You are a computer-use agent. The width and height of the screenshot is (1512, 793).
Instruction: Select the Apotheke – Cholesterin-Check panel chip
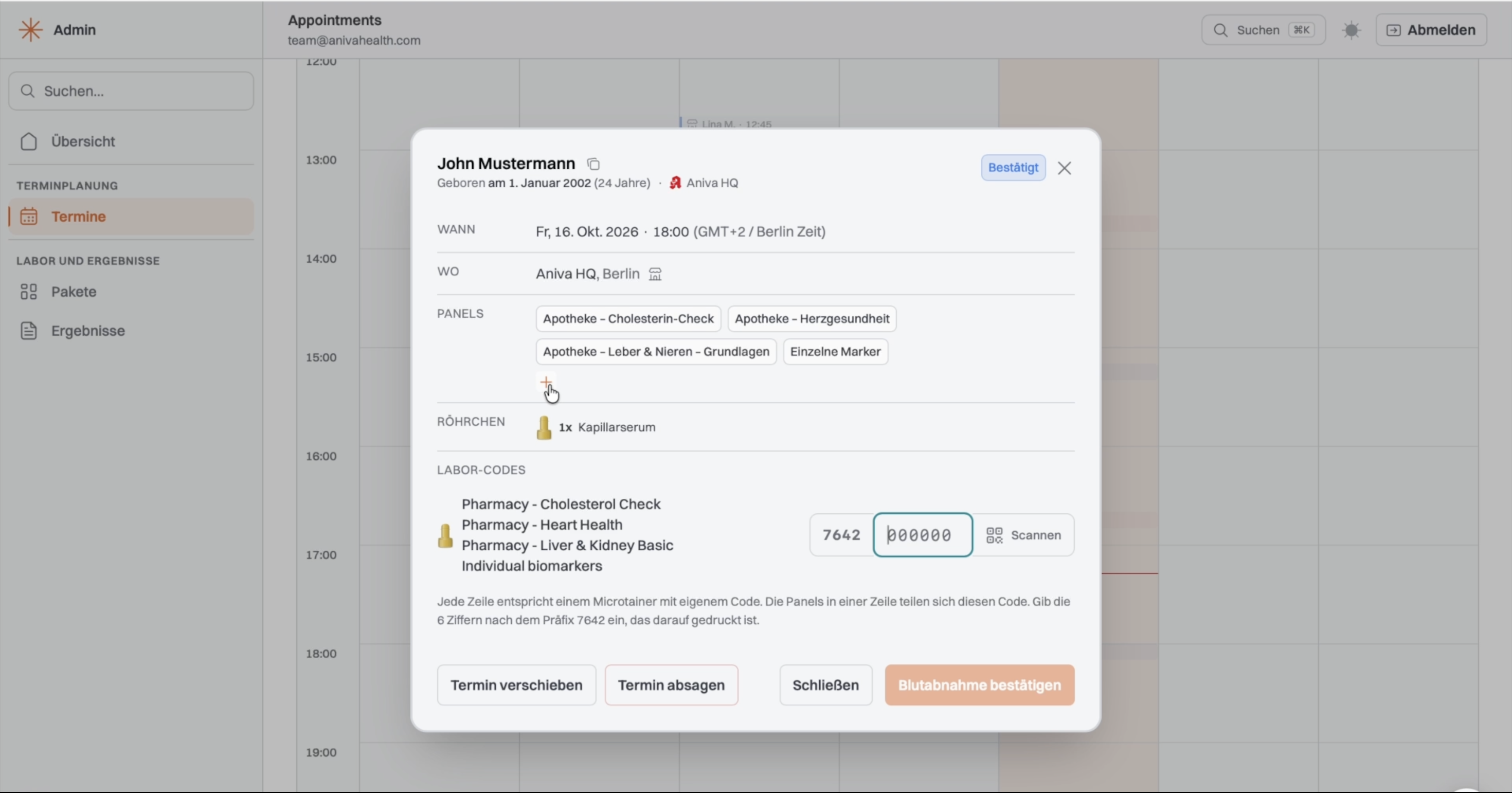[x=628, y=319]
